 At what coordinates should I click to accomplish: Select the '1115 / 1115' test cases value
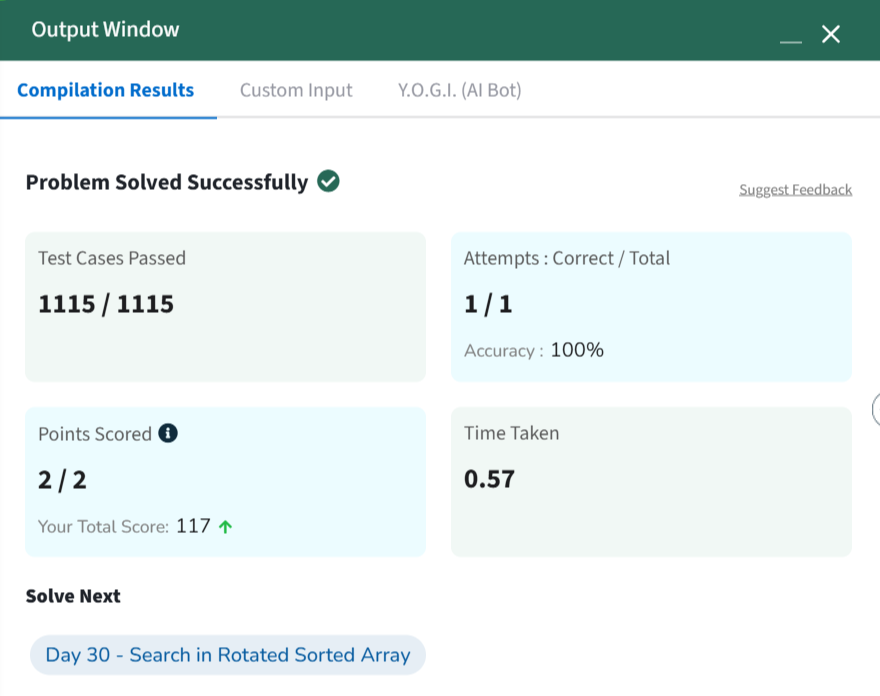coord(106,304)
